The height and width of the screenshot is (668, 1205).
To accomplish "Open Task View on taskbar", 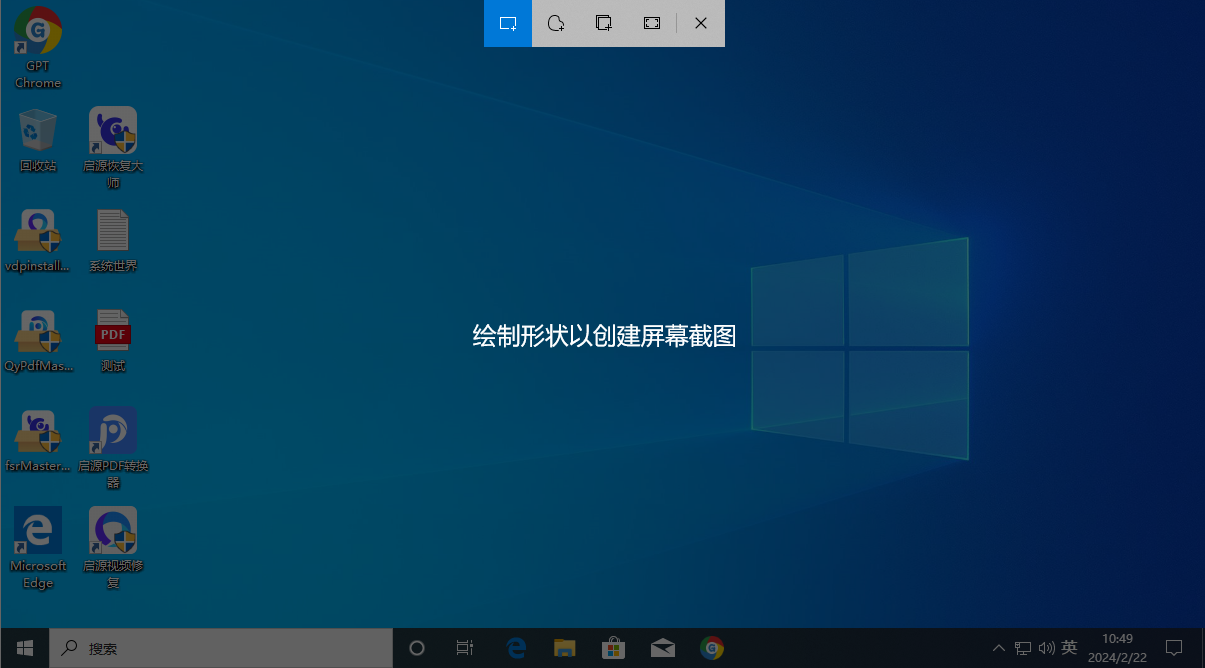I will pos(465,648).
